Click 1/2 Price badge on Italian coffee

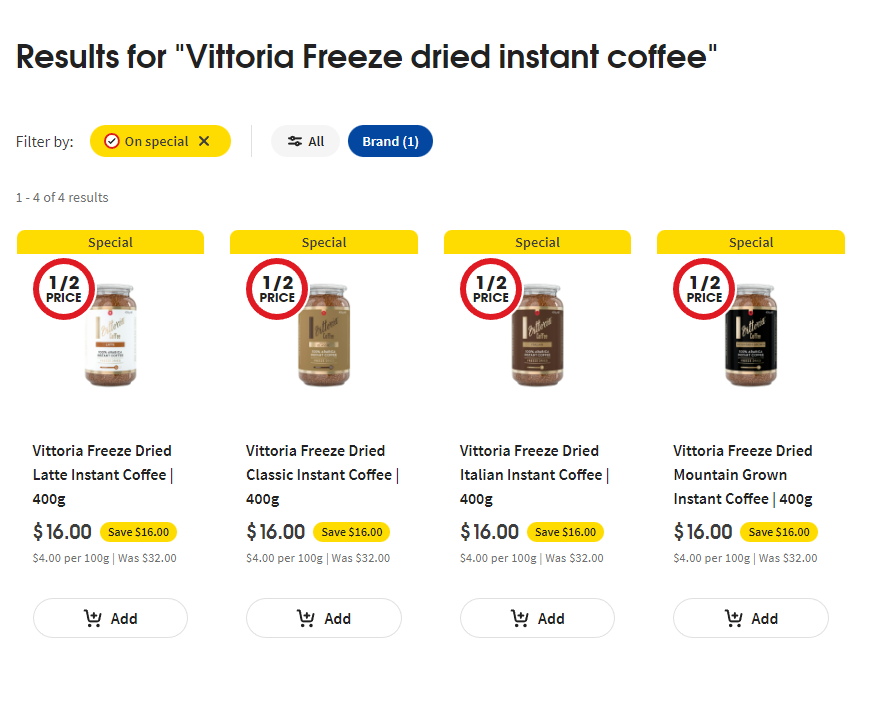tap(491, 289)
